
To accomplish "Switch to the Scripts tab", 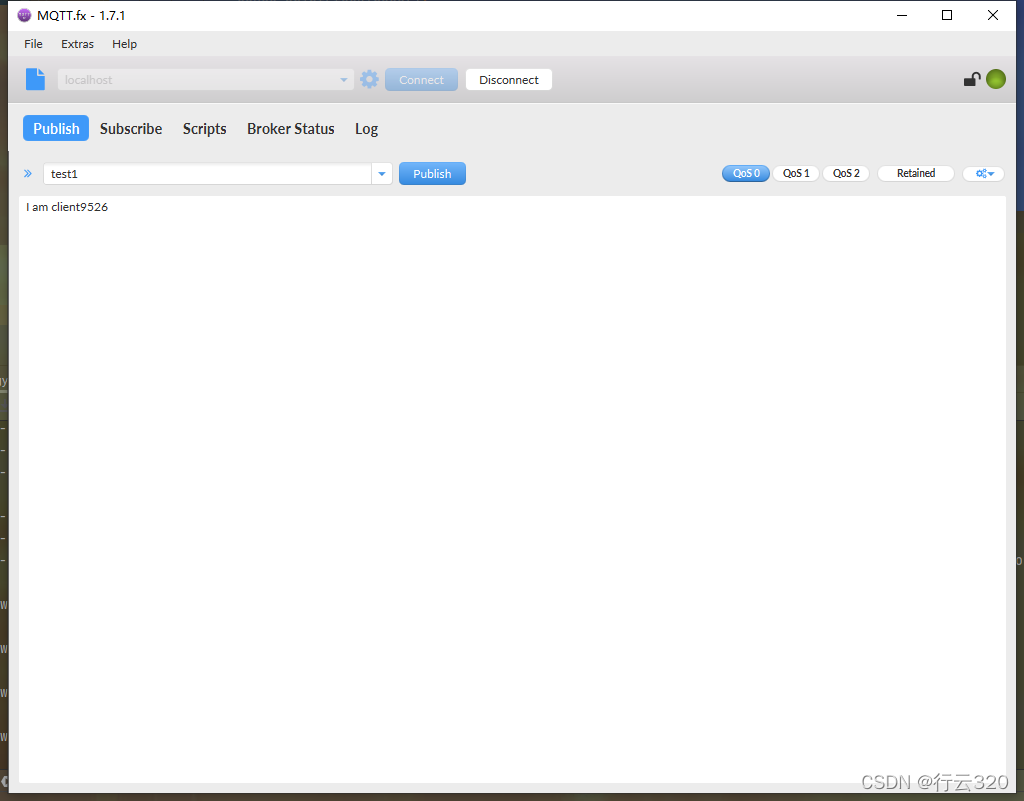I will point(204,129).
